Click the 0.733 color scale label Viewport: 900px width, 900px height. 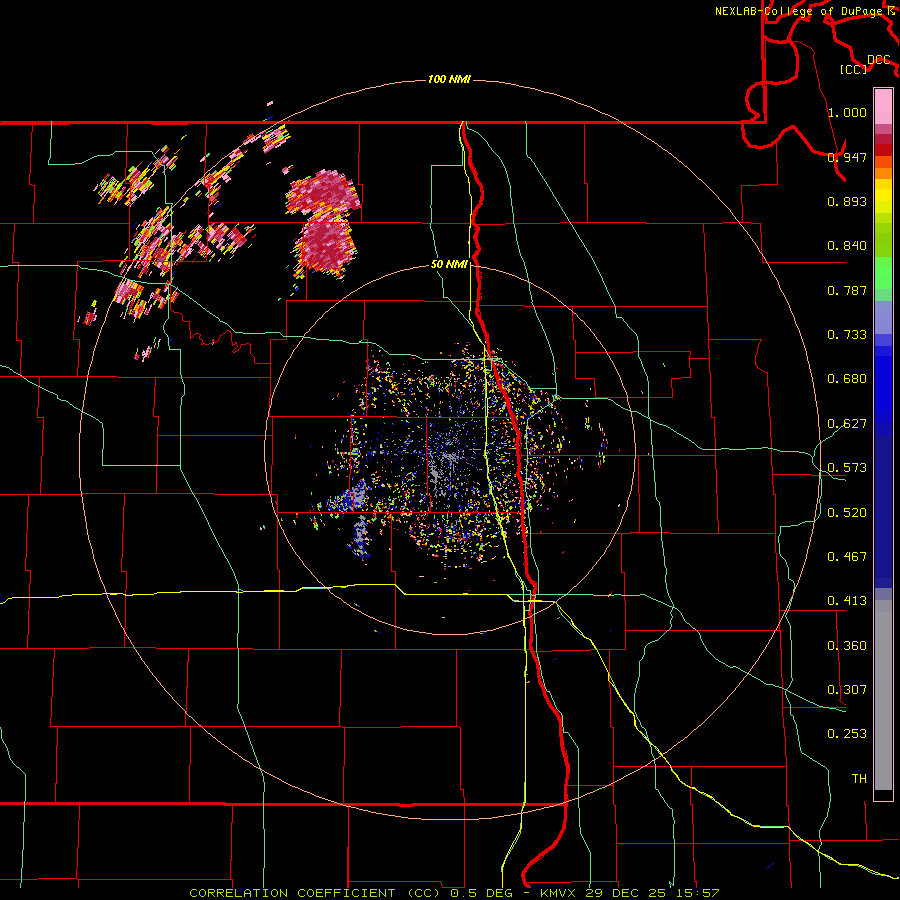(x=847, y=335)
